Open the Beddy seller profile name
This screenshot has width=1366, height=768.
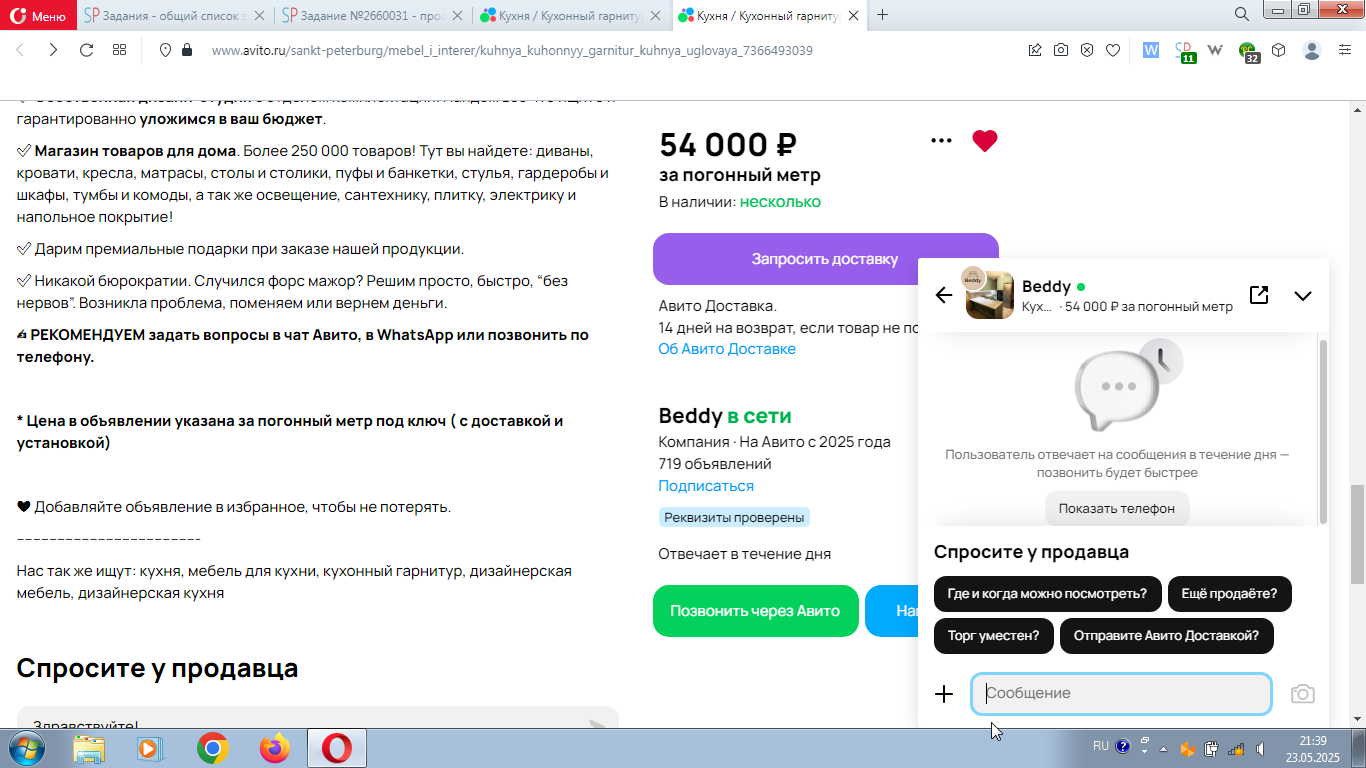(690, 416)
